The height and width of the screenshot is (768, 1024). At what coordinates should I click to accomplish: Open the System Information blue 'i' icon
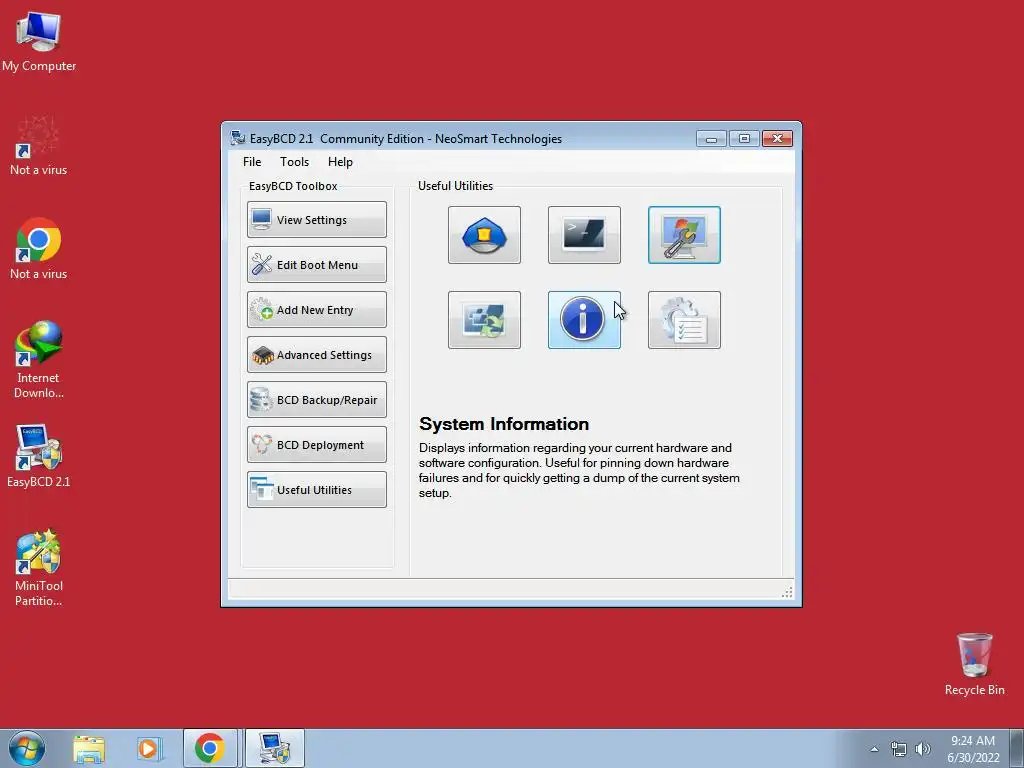pos(584,320)
